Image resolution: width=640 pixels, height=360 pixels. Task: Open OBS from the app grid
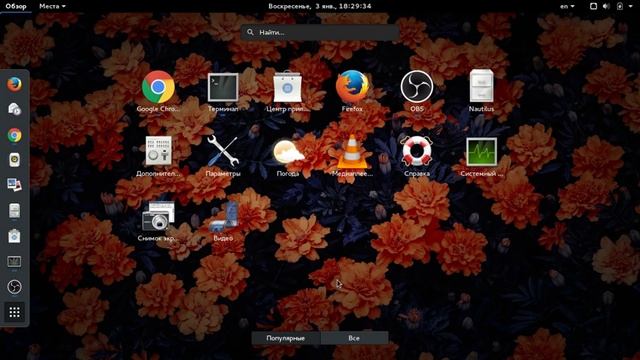pyautogui.click(x=416, y=87)
